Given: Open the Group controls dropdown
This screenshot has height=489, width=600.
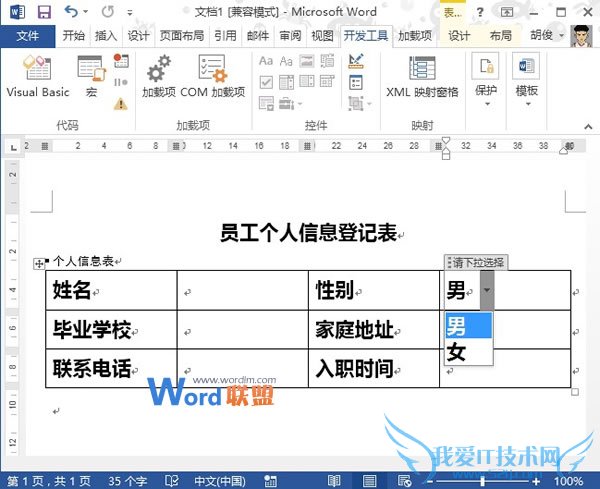Looking at the screenshot, I should point(360,103).
